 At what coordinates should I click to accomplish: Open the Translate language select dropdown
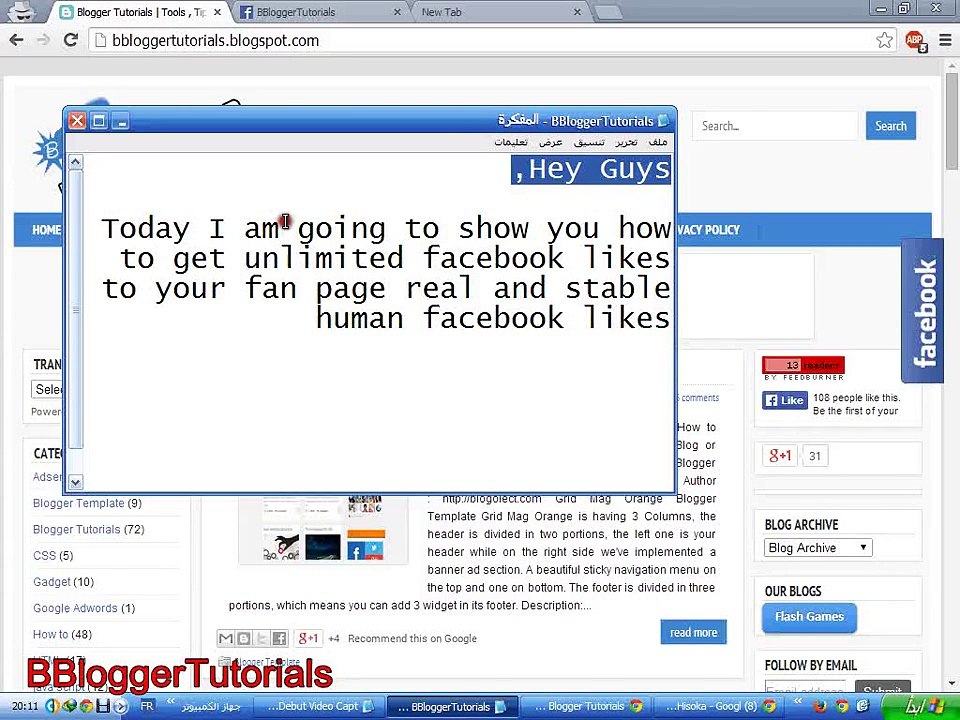coord(47,389)
